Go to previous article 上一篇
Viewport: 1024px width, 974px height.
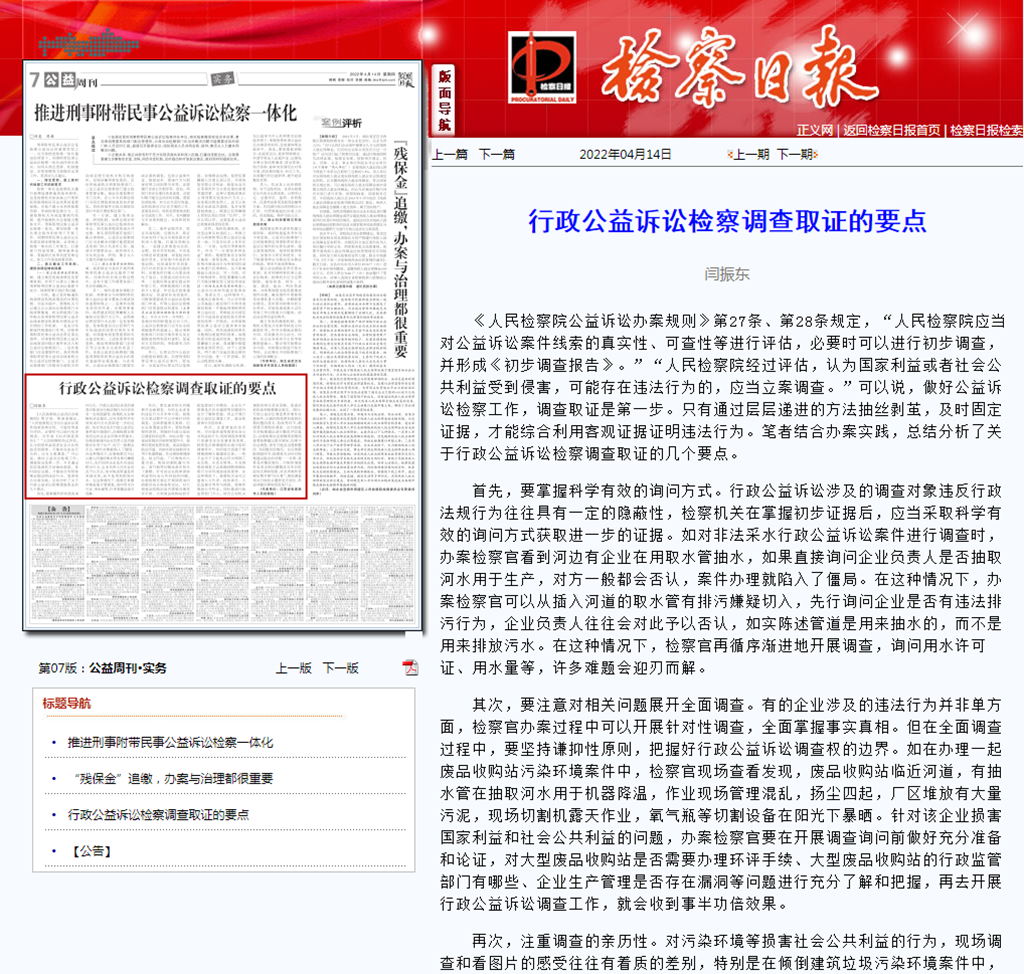[449, 154]
